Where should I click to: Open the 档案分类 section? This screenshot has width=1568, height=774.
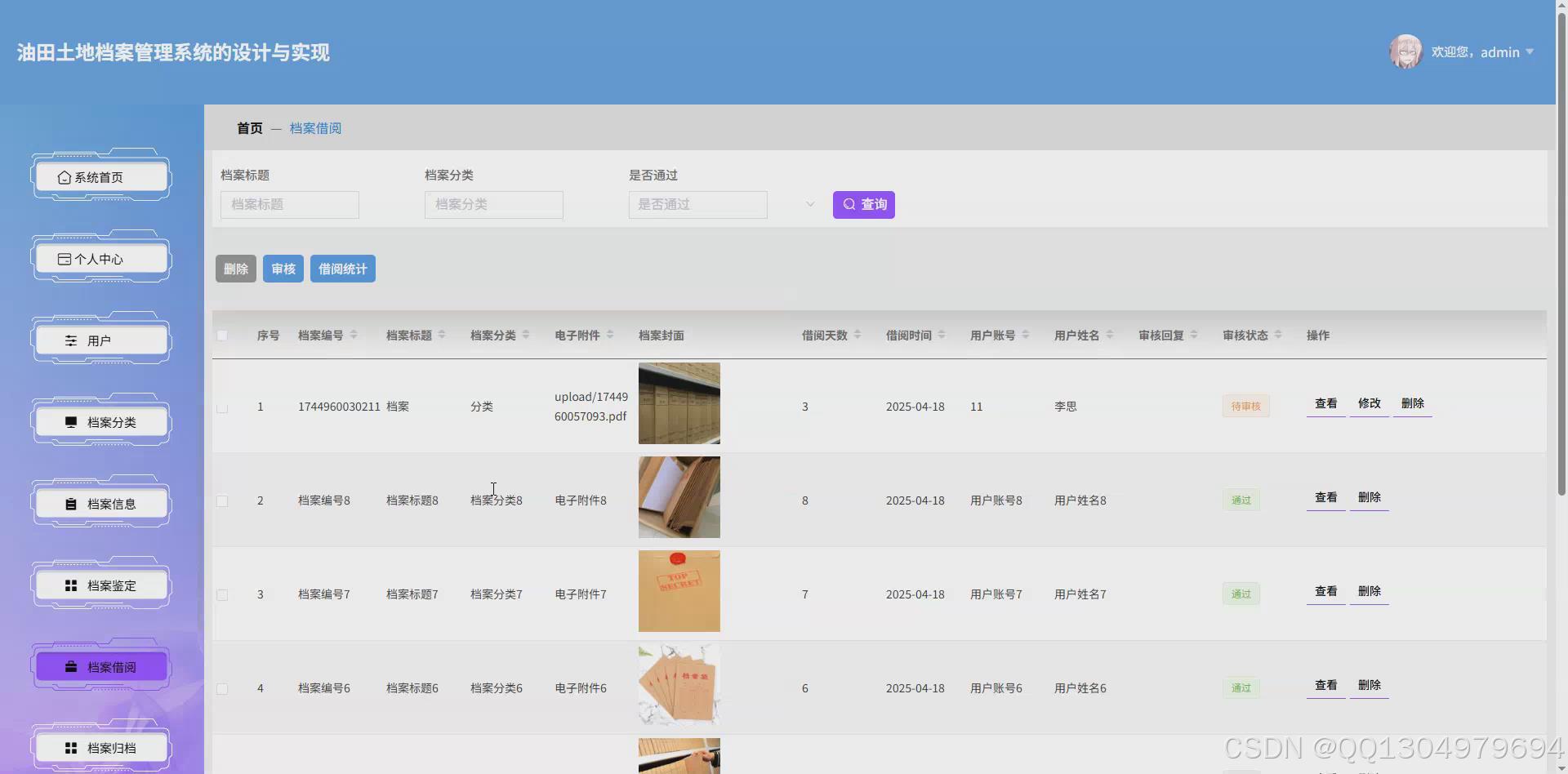[100, 421]
